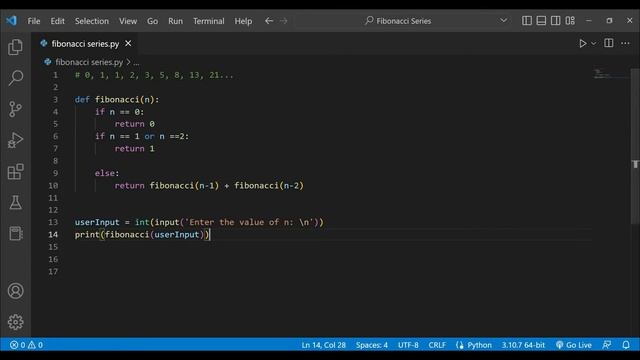The image size is (640, 360).
Task: Start Go Live server
Action: tap(574, 345)
